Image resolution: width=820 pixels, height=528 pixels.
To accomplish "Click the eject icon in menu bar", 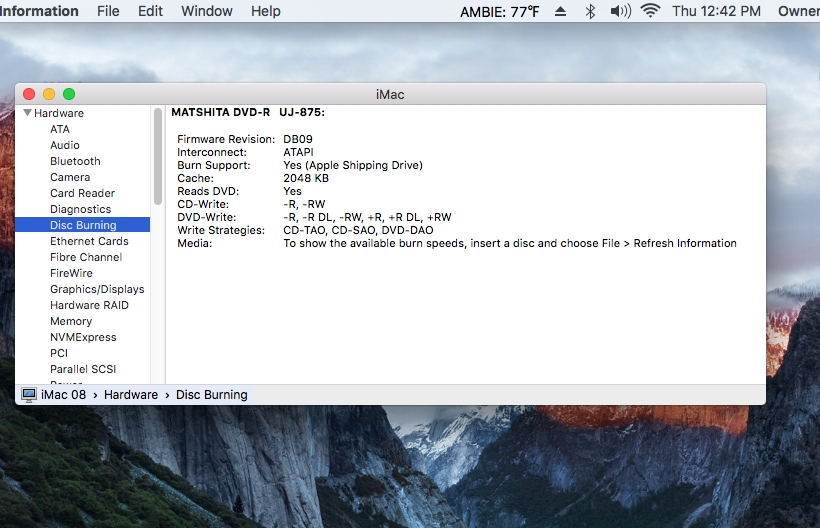I will tap(560, 12).
